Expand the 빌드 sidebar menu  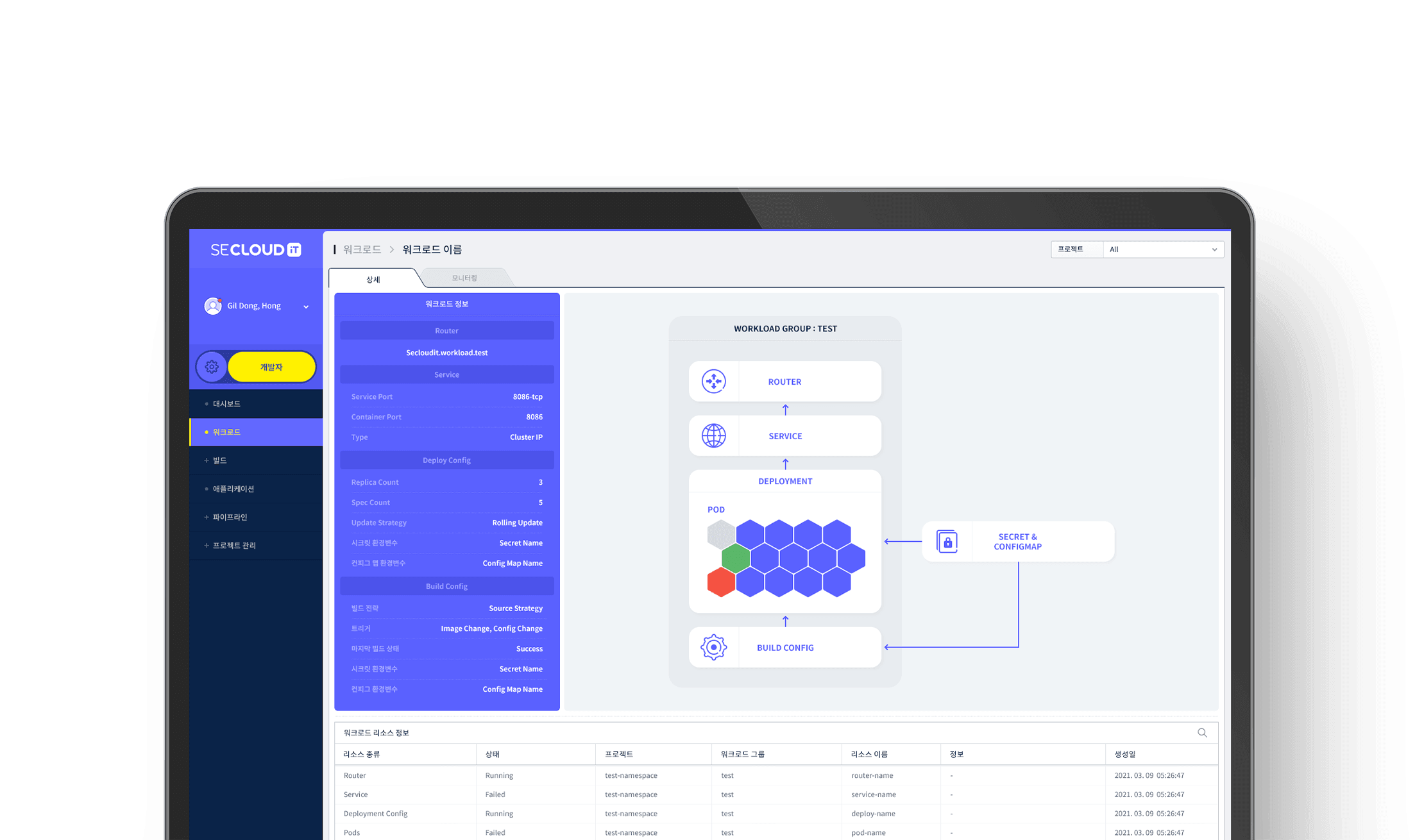tap(220, 460)
